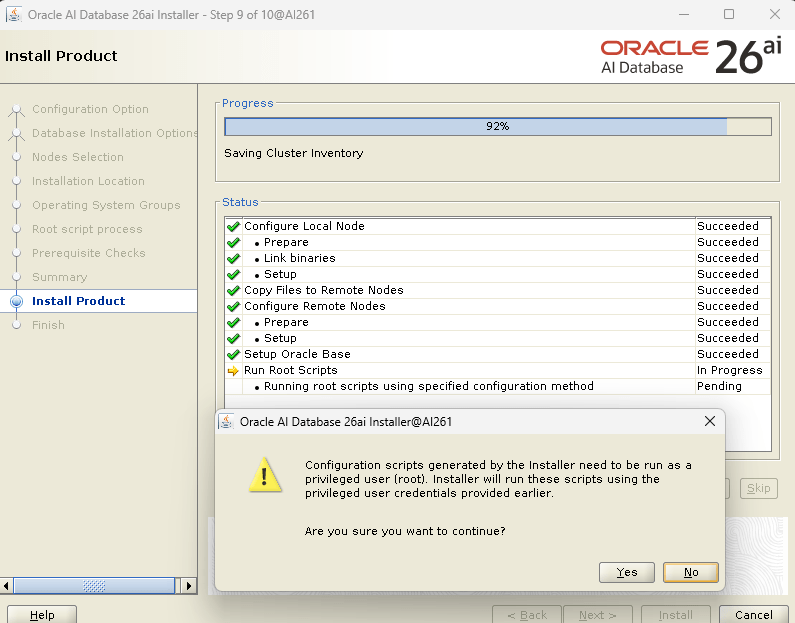795x623 pixels.
Task: Click green checkmark beside Configure Local Node
Action: [x=233, y=227]
